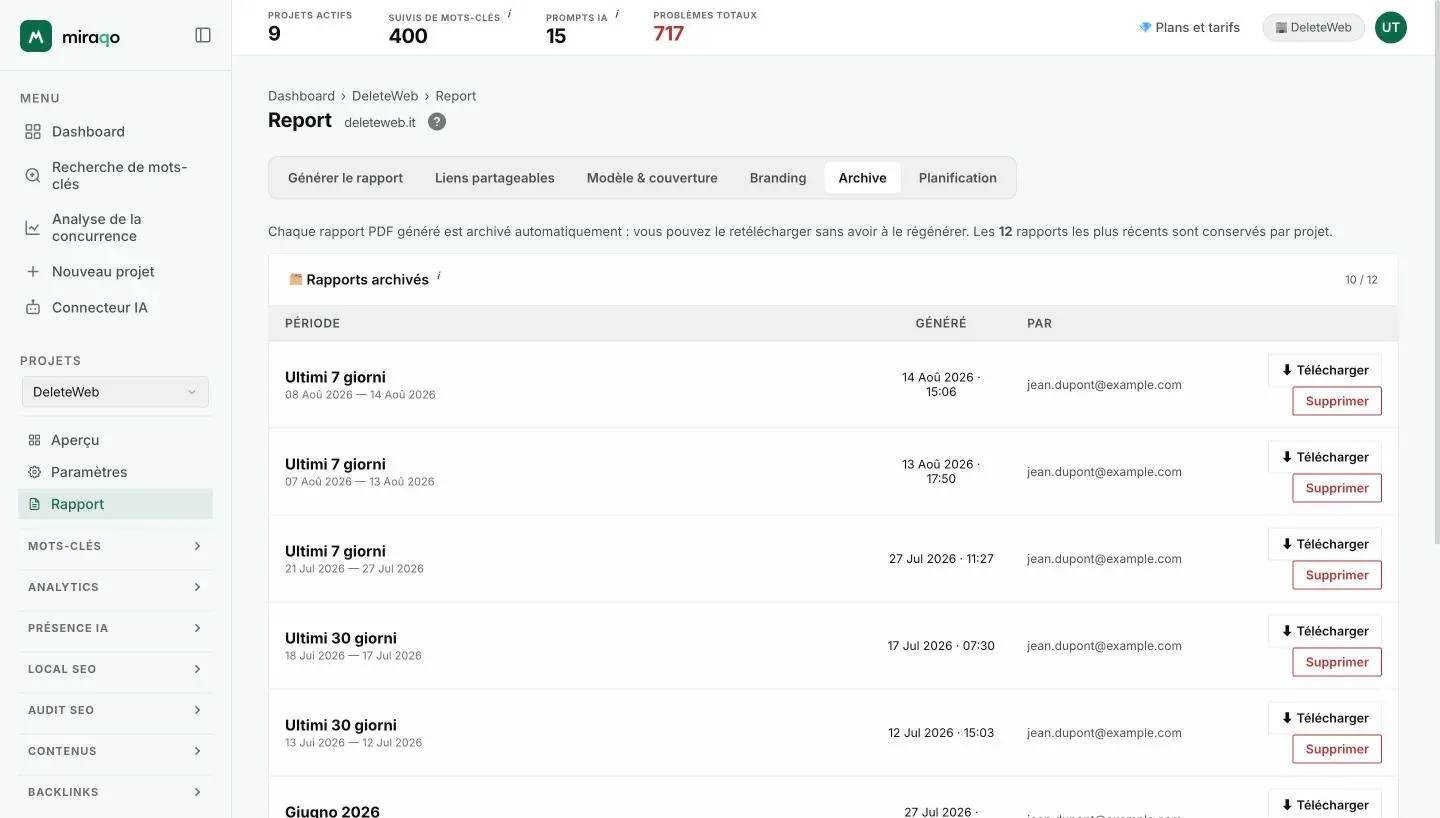Open the Liens partageables tab
The height and width of the screenshot is (818, 1440).
495,178
